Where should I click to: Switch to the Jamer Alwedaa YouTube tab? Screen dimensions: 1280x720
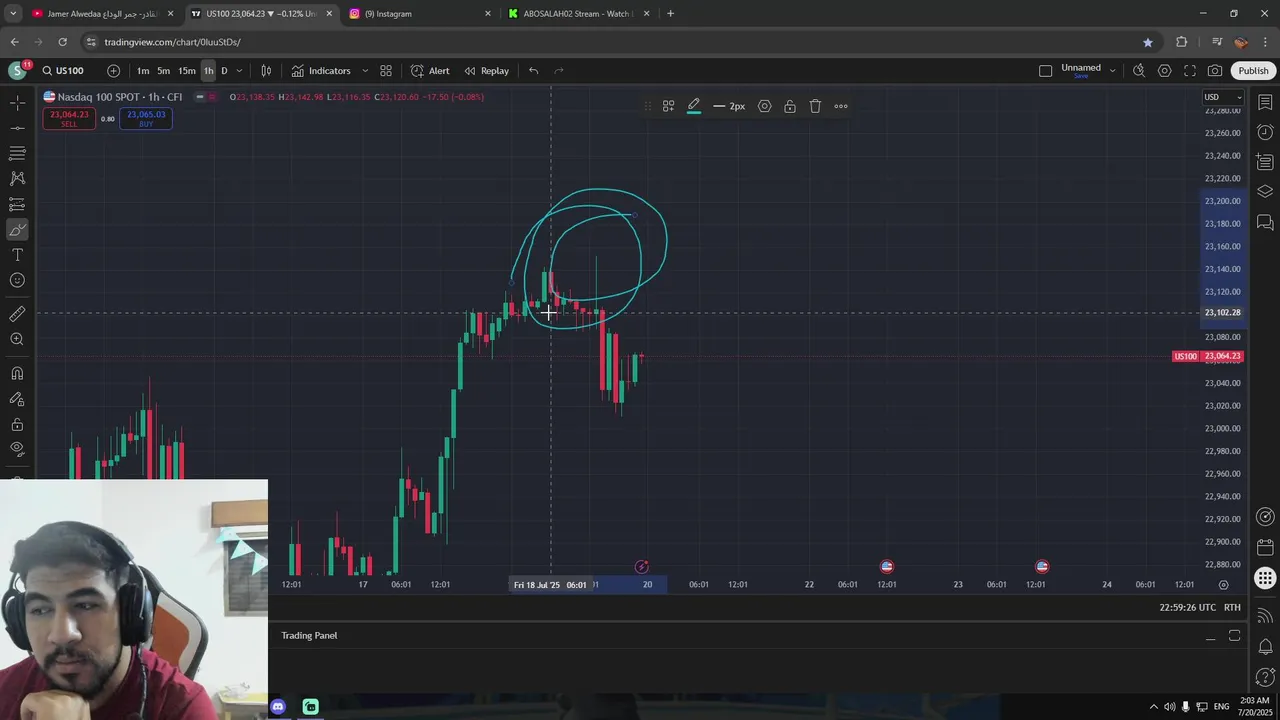104,14
